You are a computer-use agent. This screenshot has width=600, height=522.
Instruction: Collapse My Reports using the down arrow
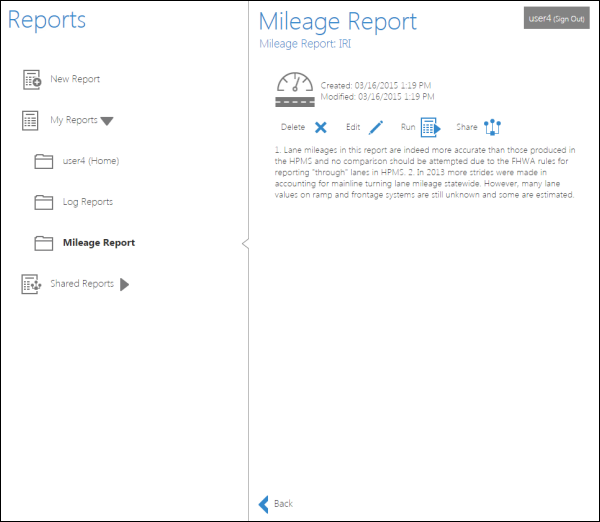click(108, 121)
